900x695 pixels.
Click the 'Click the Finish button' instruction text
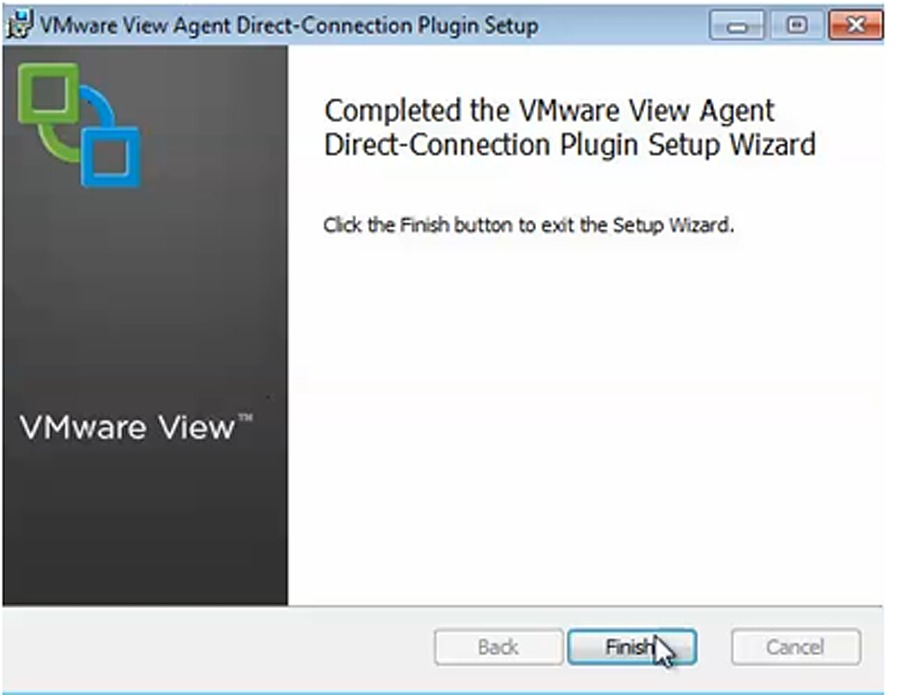528,224
